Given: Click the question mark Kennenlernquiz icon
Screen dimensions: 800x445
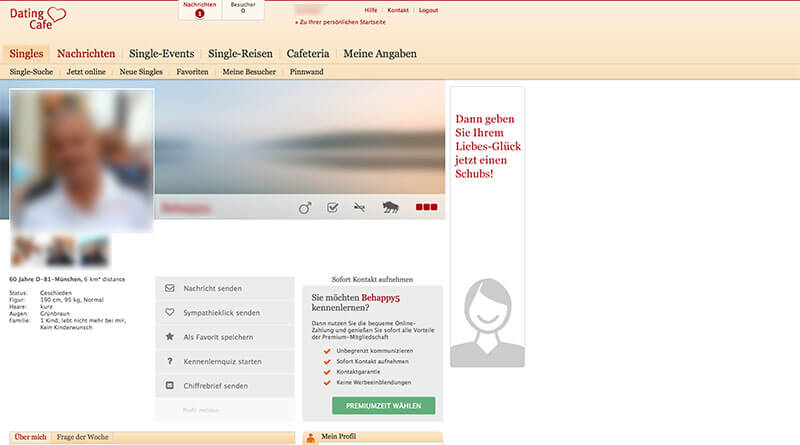Looking at the screenshot, I should point(170,361).
